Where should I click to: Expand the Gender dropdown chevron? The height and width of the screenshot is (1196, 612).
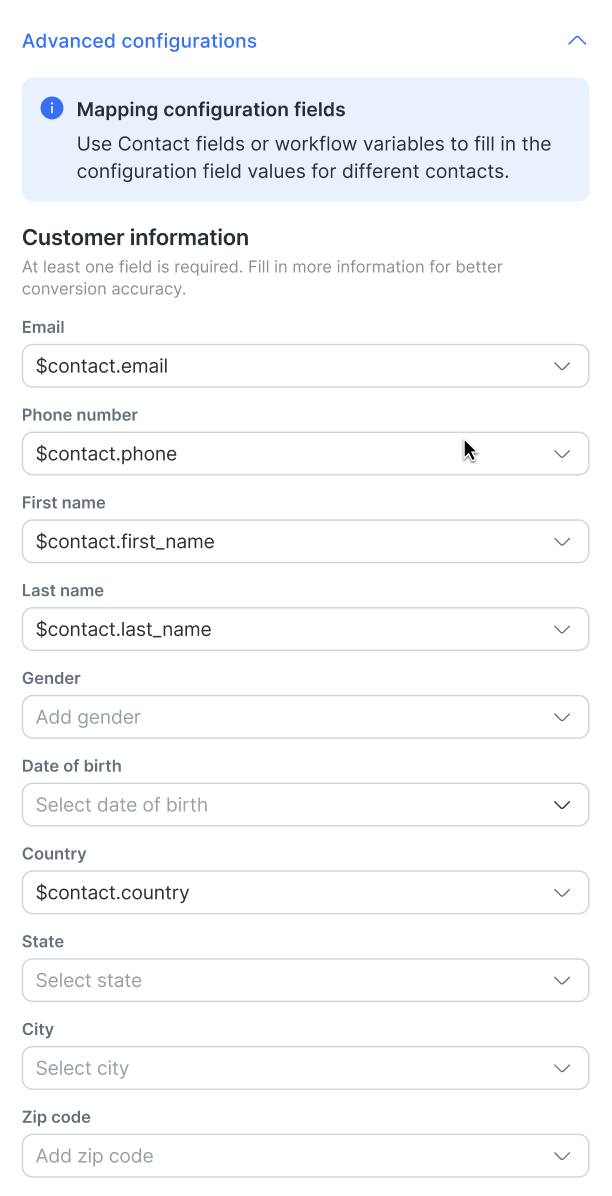tap(562, 717)
